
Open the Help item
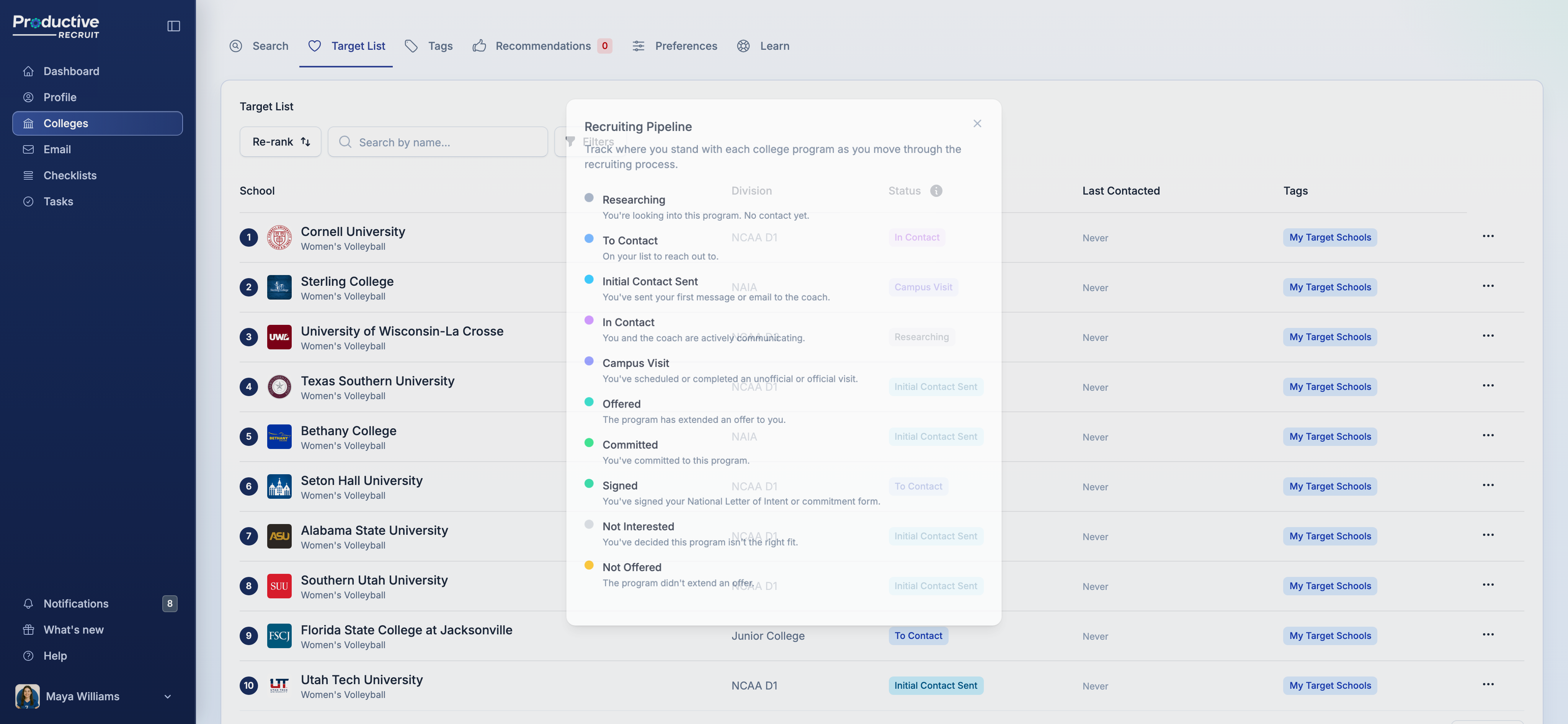[x=97, y=656]
